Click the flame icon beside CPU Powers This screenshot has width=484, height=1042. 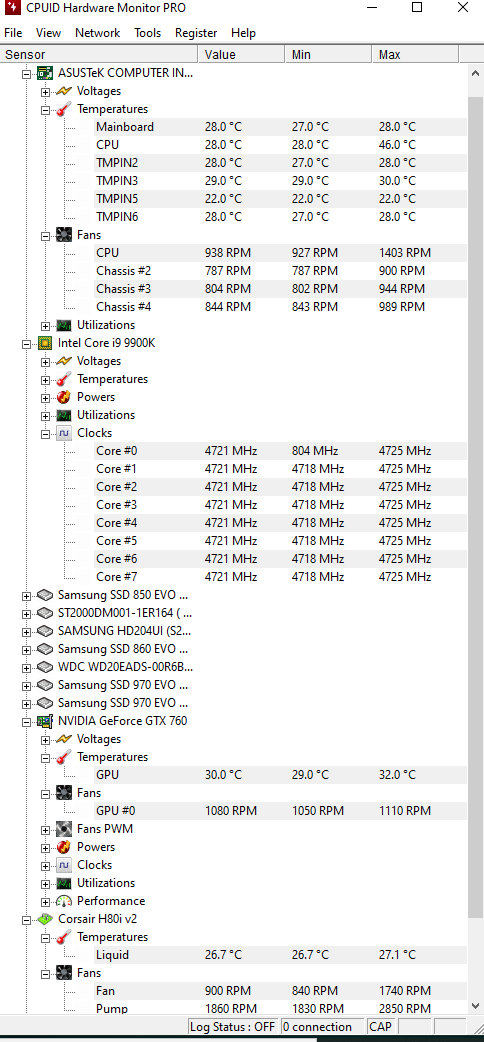(x=64, y=397)
